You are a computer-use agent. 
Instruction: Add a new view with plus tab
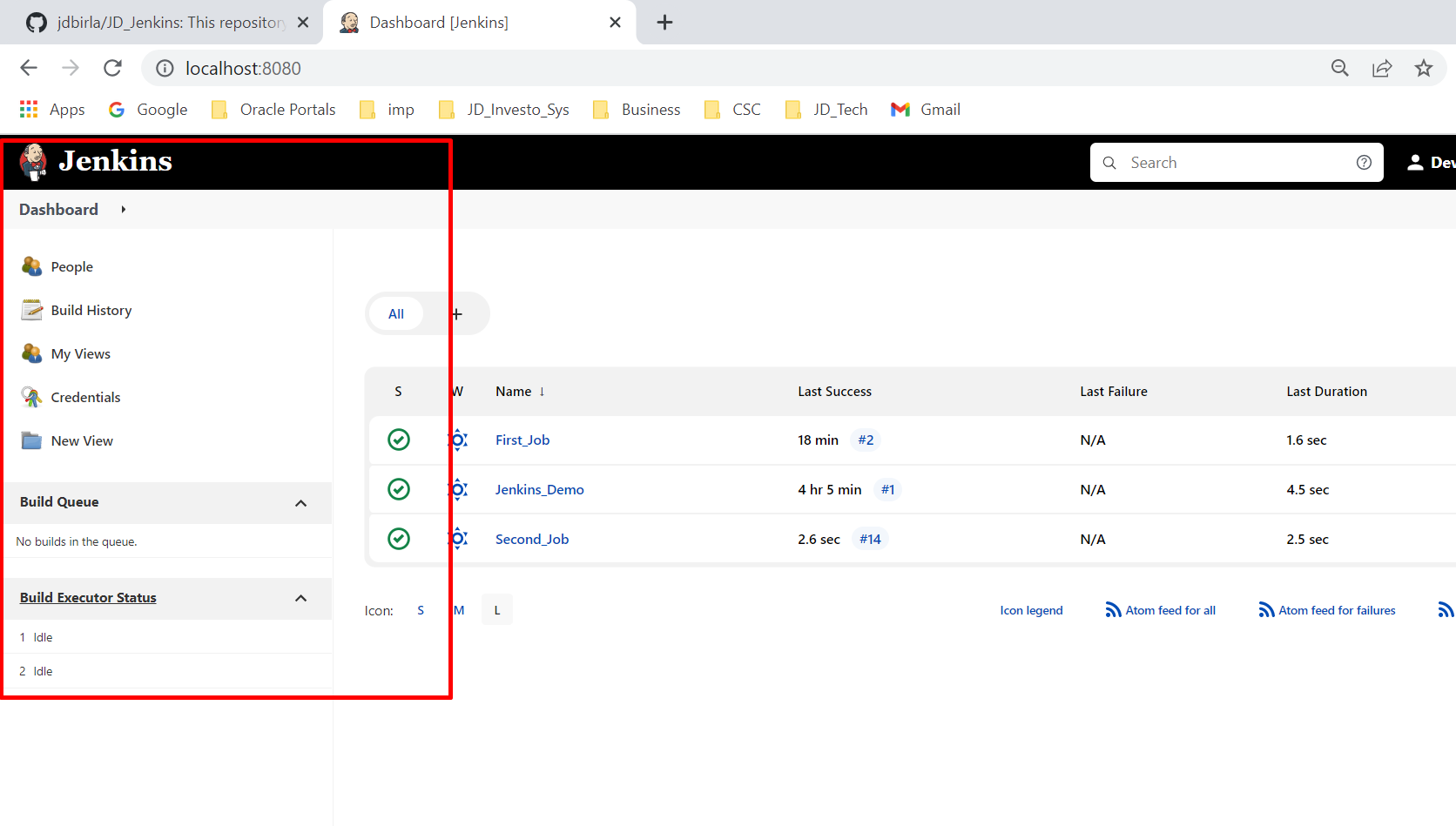pyautogui.click(x=456, y=314)
